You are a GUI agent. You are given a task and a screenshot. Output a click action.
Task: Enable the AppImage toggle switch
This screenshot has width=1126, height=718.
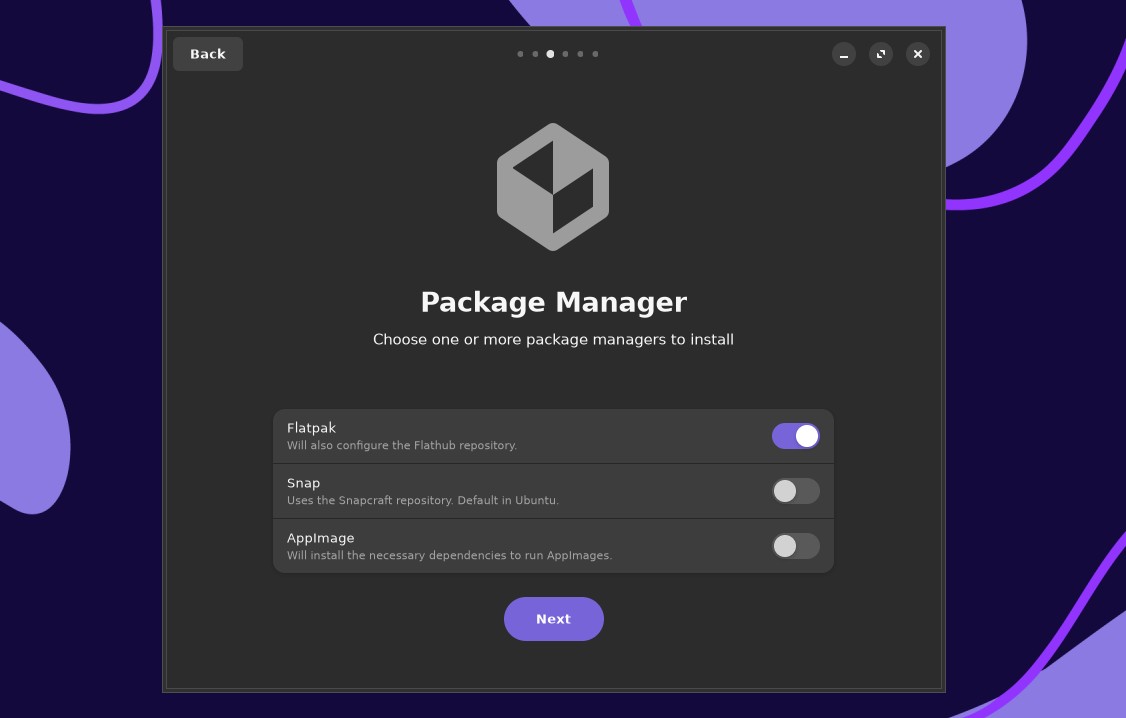[796, 546]
